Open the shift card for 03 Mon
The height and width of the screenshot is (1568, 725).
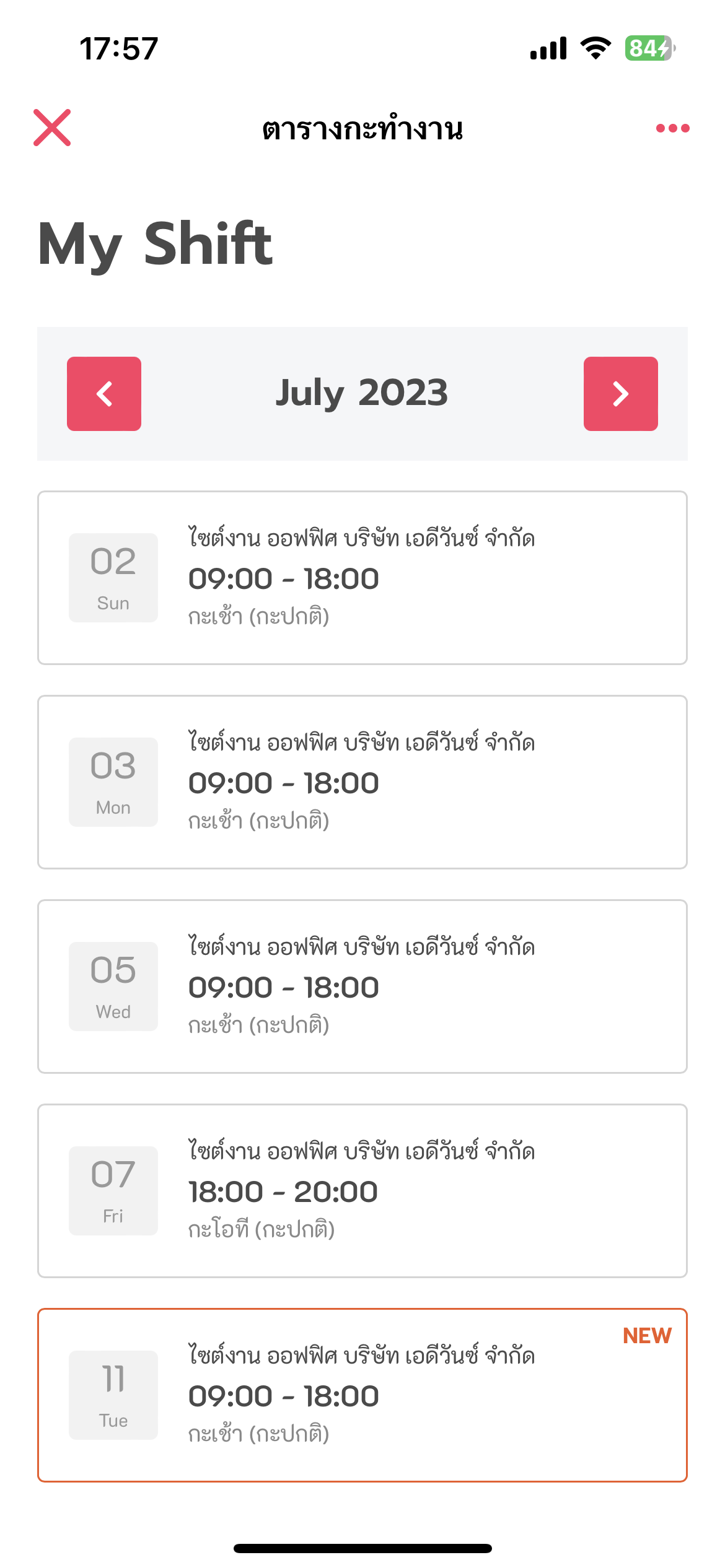click(362, 782)
